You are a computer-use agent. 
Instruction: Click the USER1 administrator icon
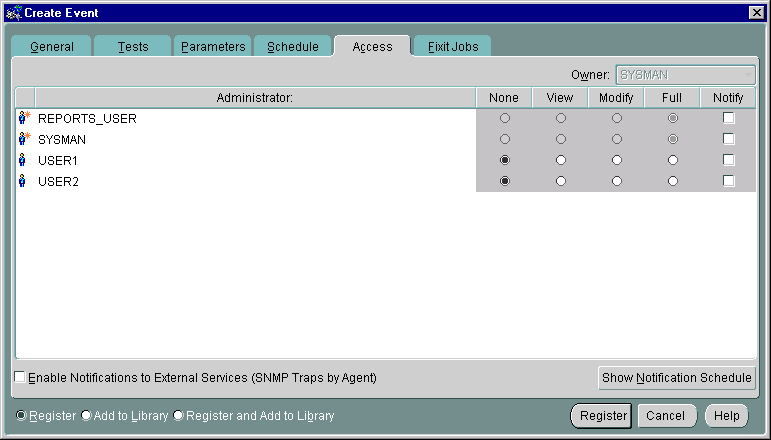point(22,160)
